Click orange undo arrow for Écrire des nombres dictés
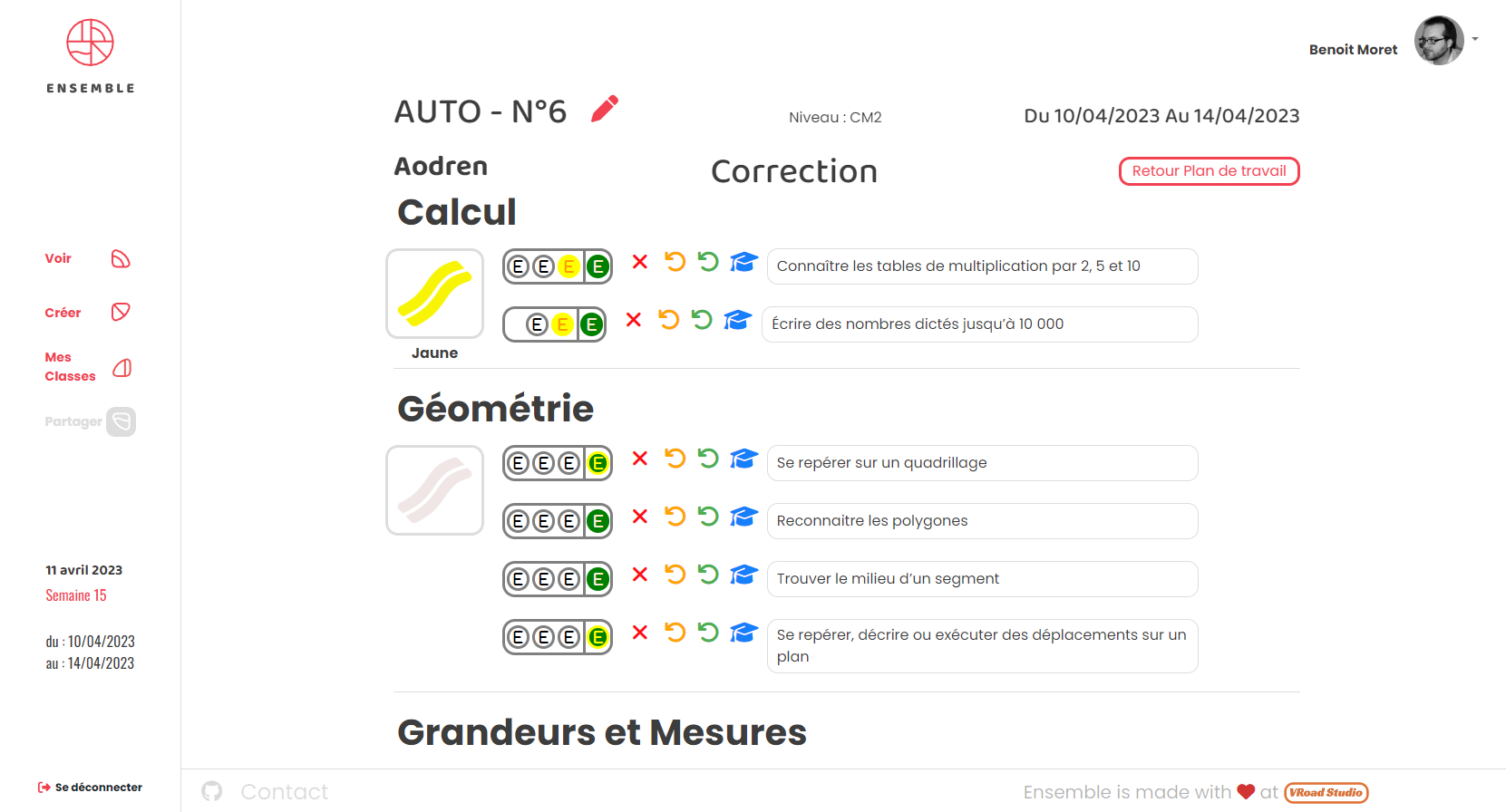This screenshot has width=1506, height=812. (669, 320)
